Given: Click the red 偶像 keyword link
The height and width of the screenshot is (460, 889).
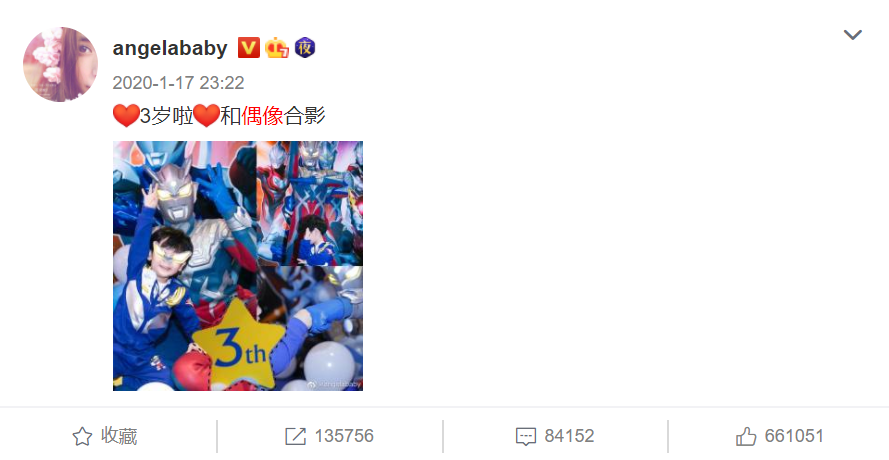Looking at the screenshot, I should point(263,116).
